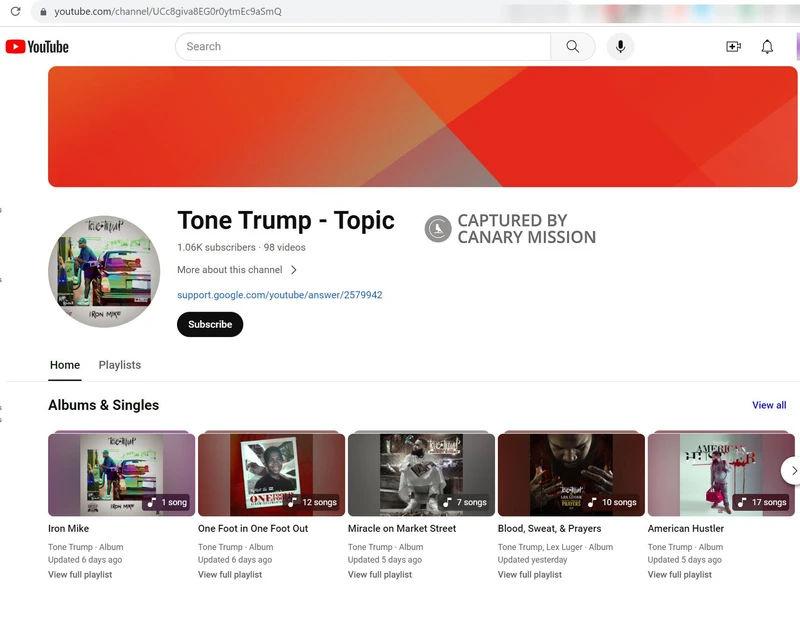Click Updated yesterday text
Viewport: 800px width, 633px height.
tap(533, 560)
